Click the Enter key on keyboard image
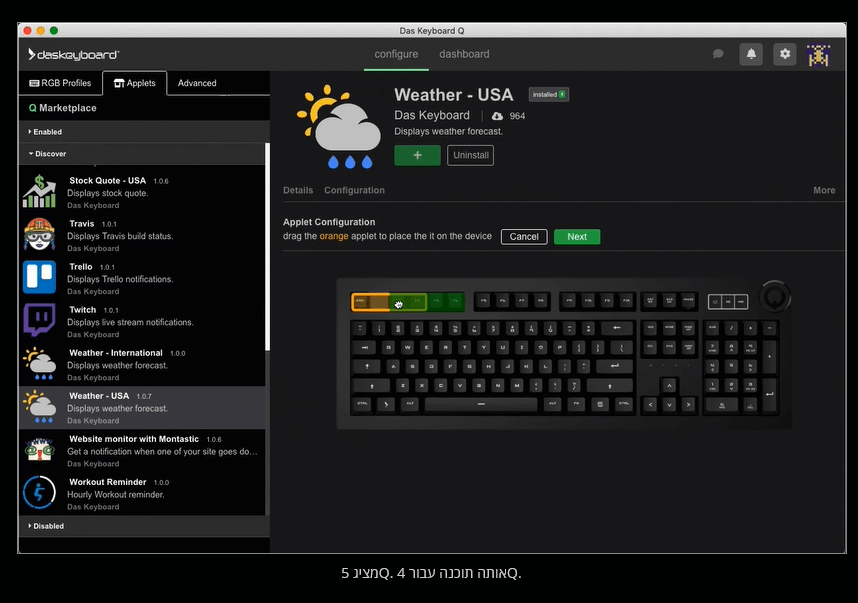Screen dimensions: 858x603 click(614, 366)
